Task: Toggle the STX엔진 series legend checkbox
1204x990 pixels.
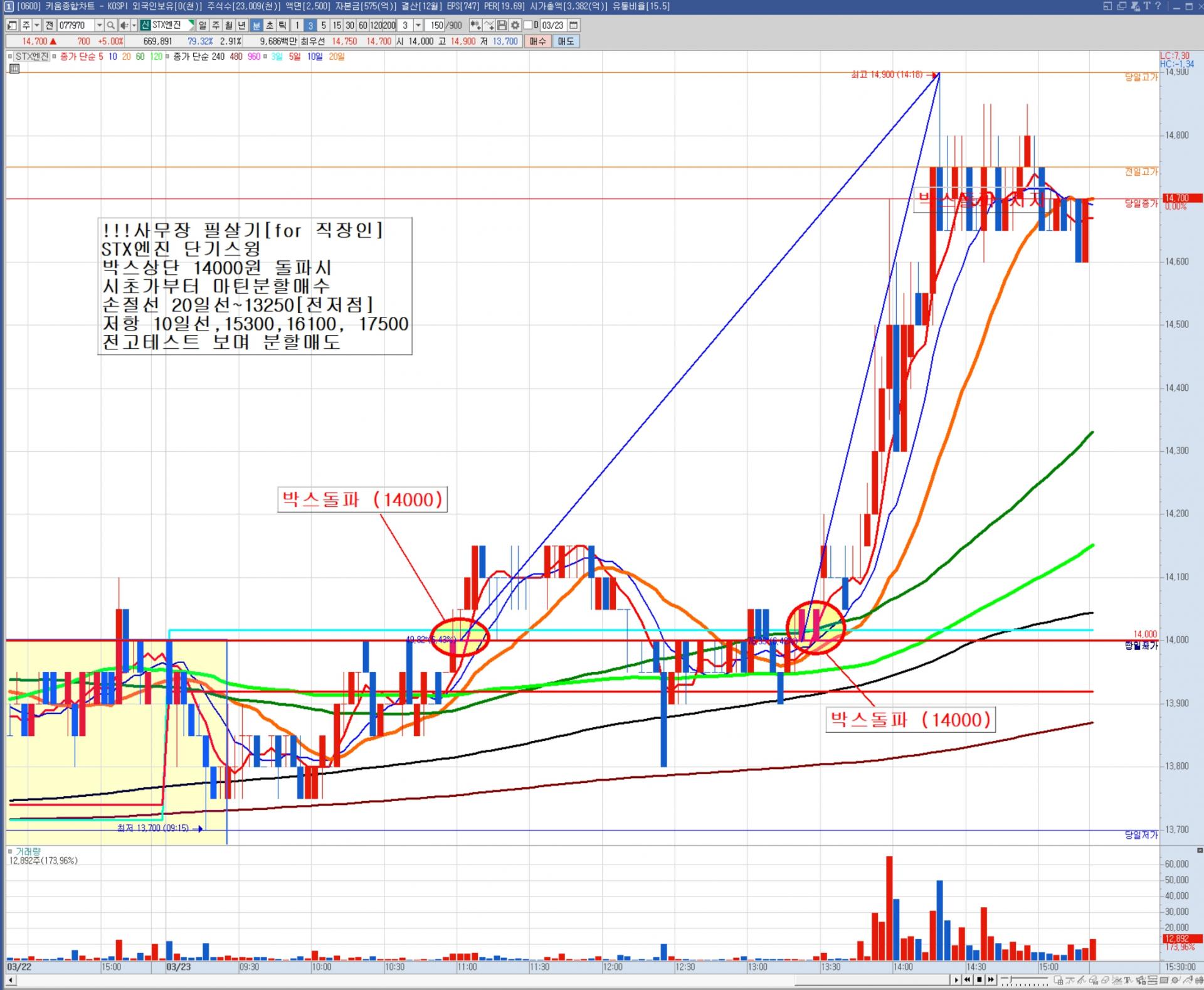Action: click(x=11, y=56)
